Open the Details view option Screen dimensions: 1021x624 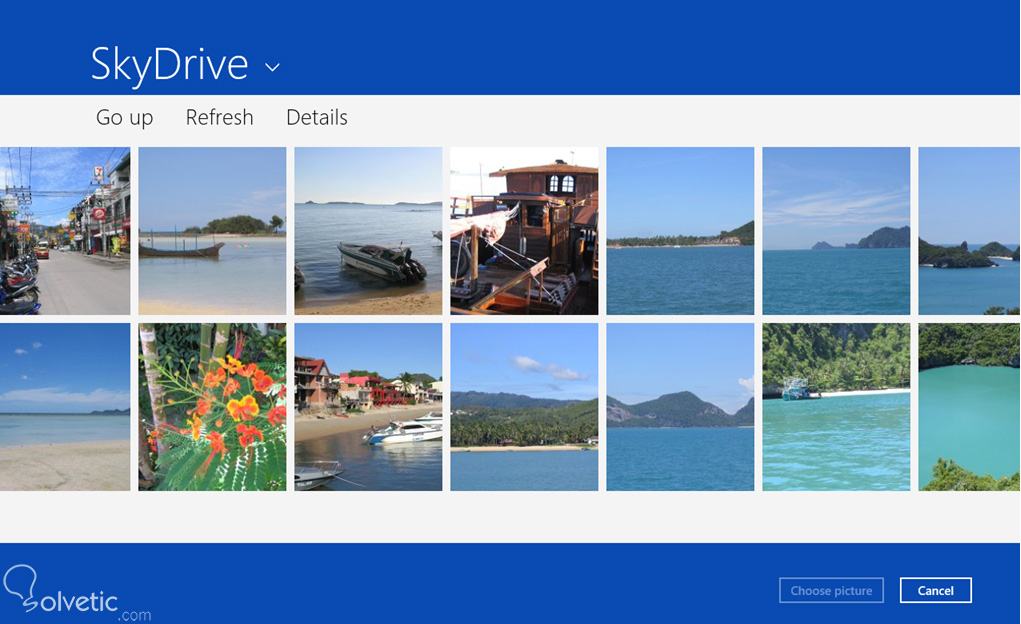[317, 117]
